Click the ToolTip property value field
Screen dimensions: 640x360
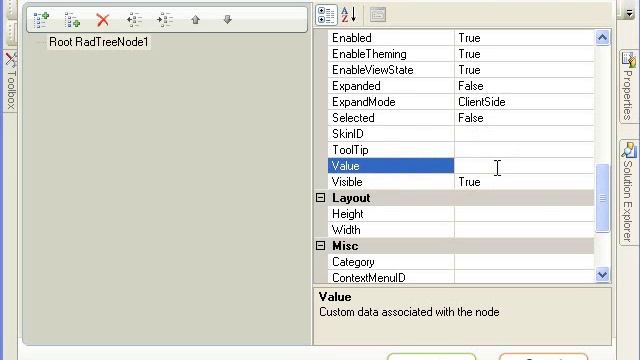[x=524, y=150]
